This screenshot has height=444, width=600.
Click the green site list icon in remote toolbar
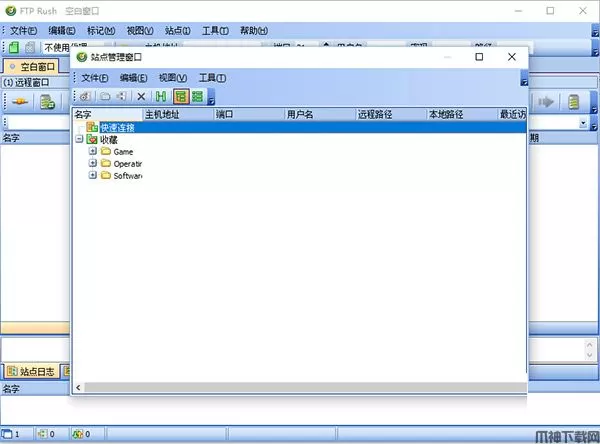coord(47,102)
